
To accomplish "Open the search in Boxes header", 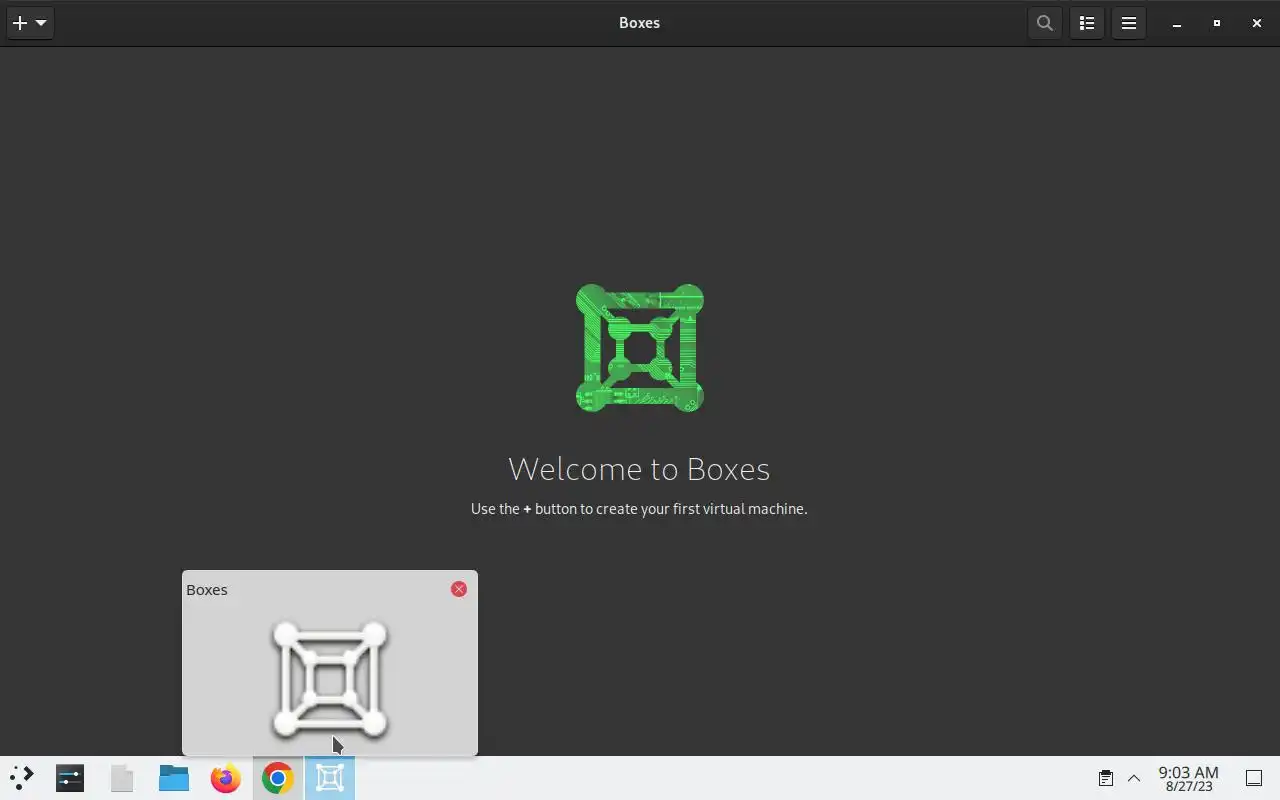I will pos(1045,23).
